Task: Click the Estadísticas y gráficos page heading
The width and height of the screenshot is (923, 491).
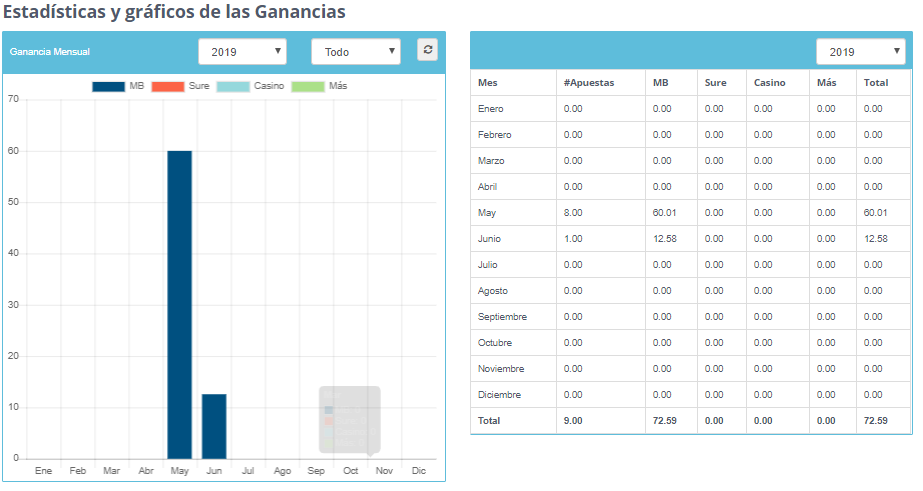Action: (174, 12)
